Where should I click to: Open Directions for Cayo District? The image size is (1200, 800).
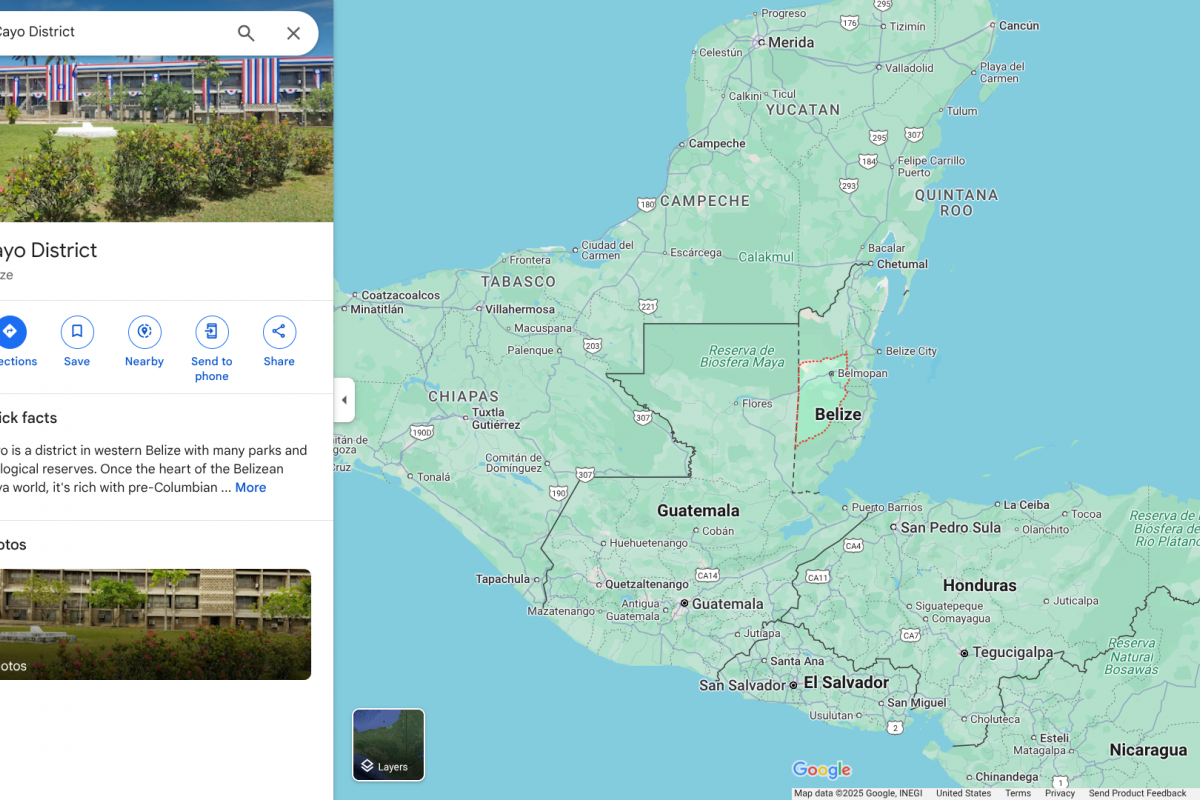click(x=10, y=333)
